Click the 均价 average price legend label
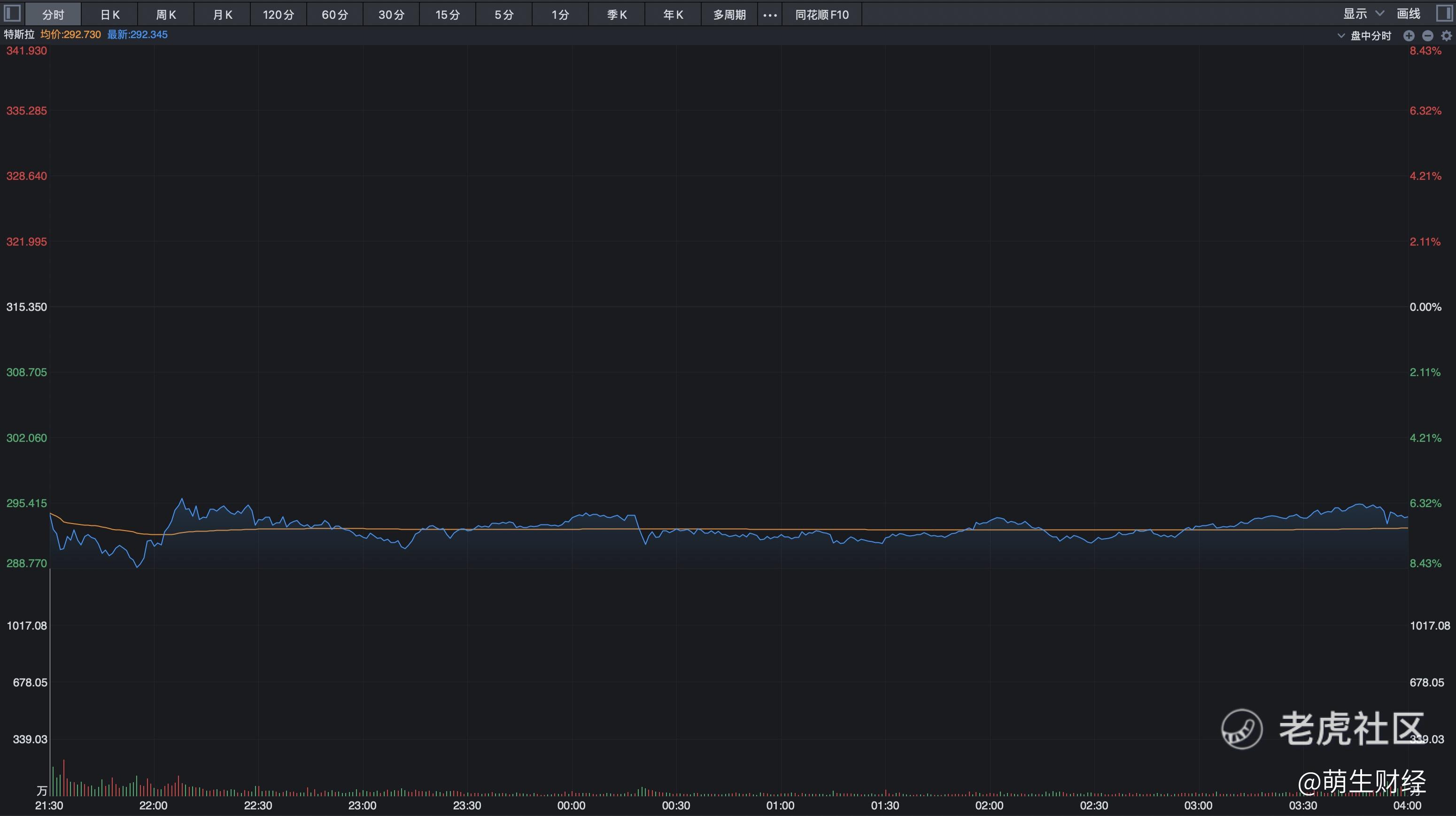Image resolution: width=1456 pixels, height=816 pixels. point(70,34)
